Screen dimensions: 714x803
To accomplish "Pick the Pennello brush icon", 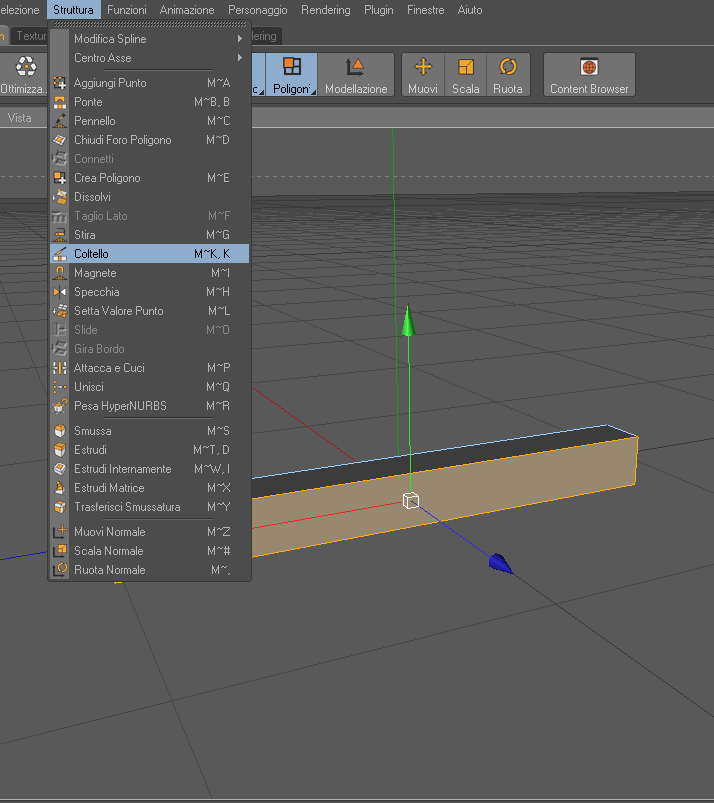I will tap(60, 121).
